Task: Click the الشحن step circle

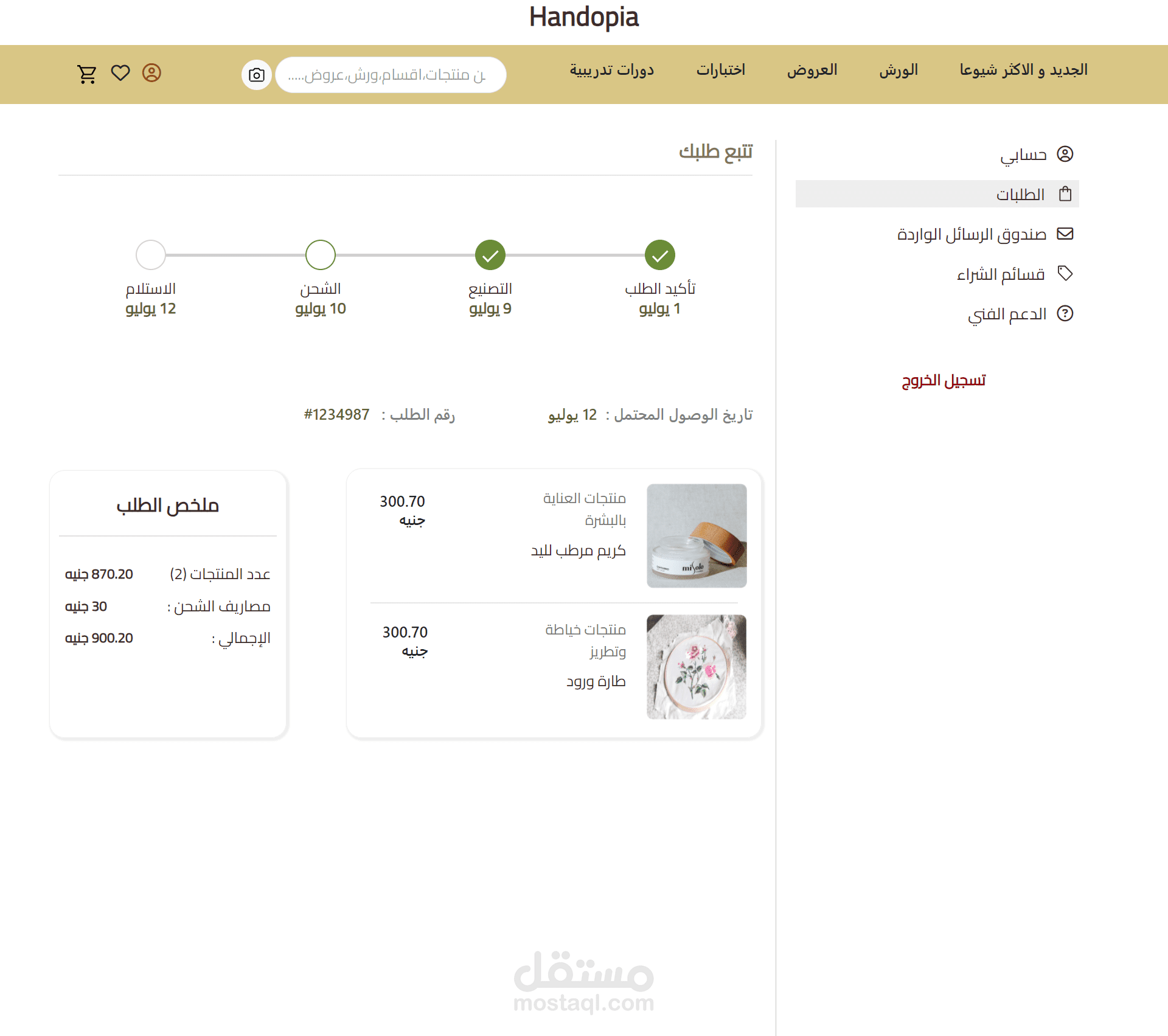Action: [321, 255]
